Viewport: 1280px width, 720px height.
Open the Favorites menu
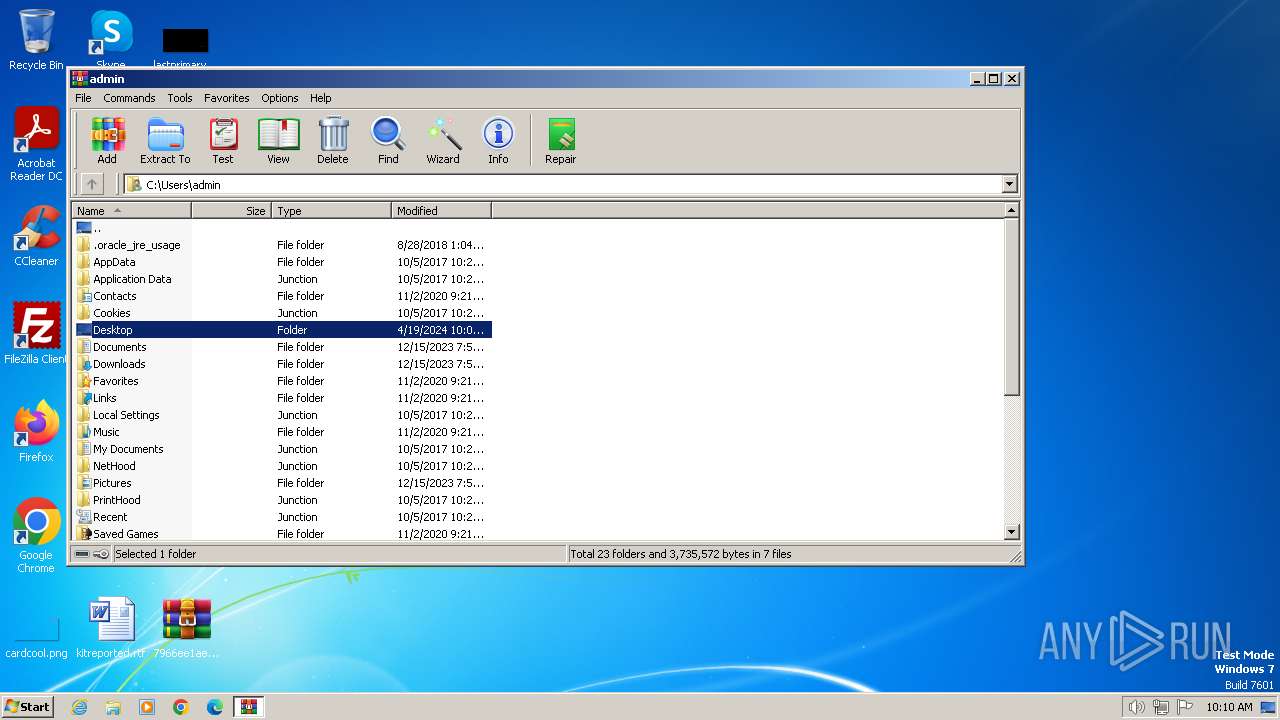(x=227, y=98)
